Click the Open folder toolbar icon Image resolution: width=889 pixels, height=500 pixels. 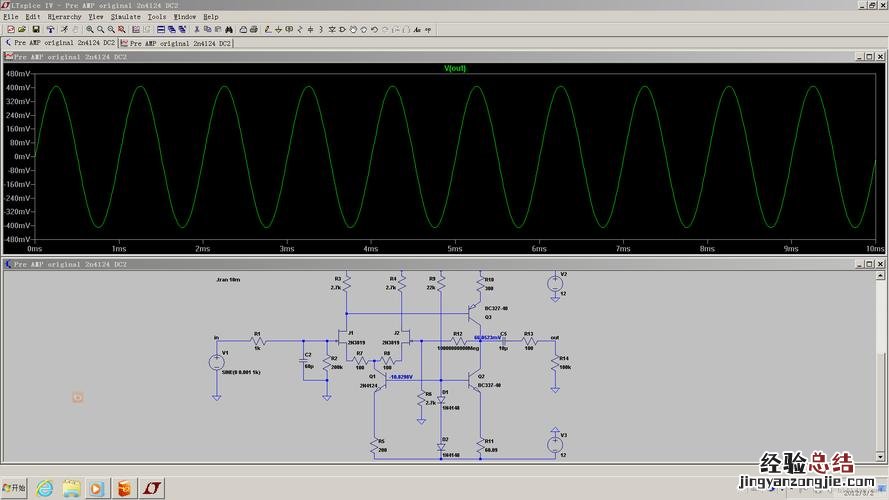(x=21, y=29)
